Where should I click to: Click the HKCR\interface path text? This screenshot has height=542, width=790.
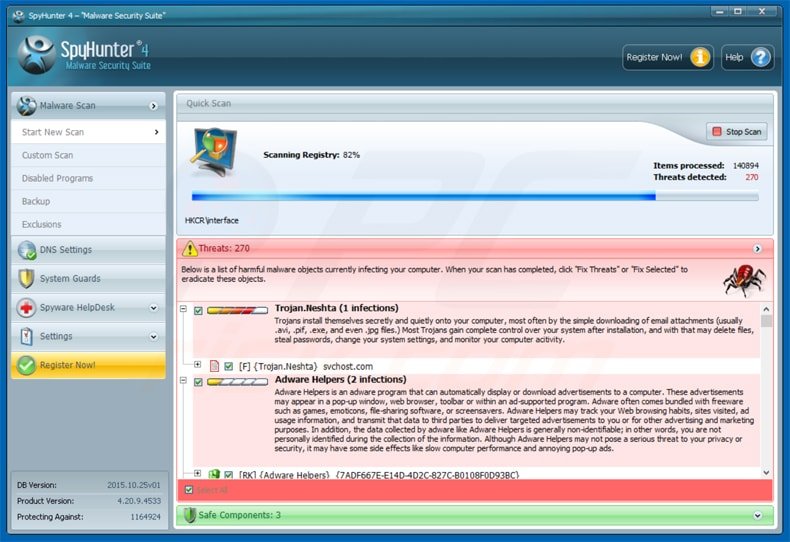pyautogui.click(x=212, y=221)
